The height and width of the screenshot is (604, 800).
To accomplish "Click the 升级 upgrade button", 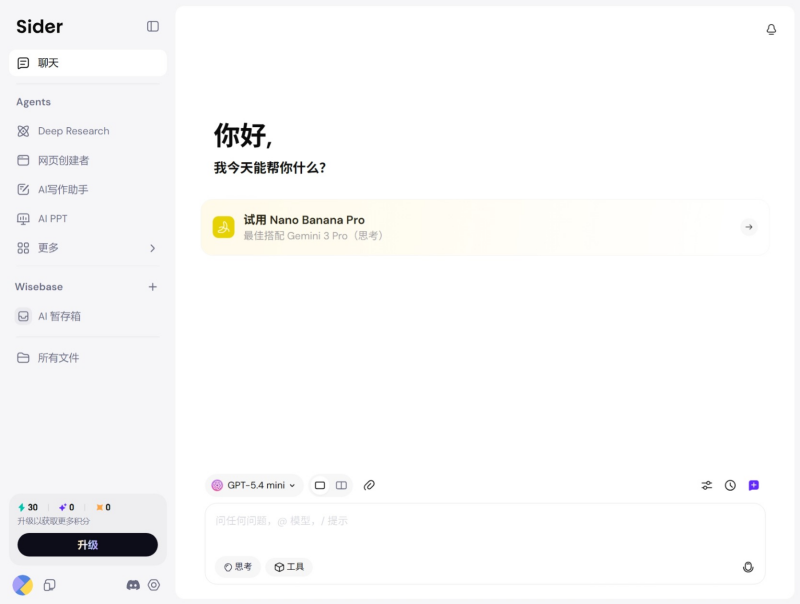I will coord(88,545).
